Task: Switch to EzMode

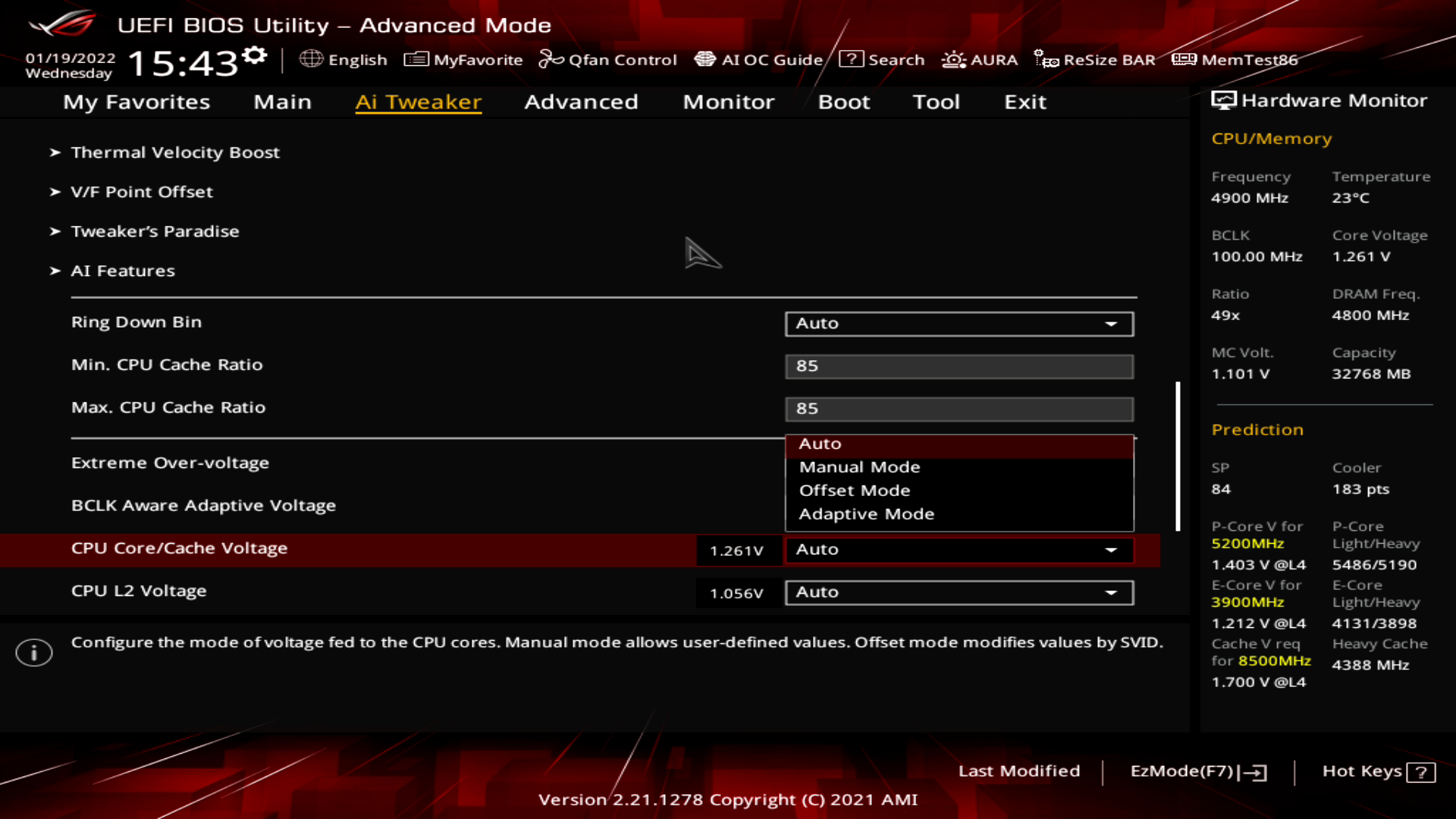Action: tap(1199, 771)
